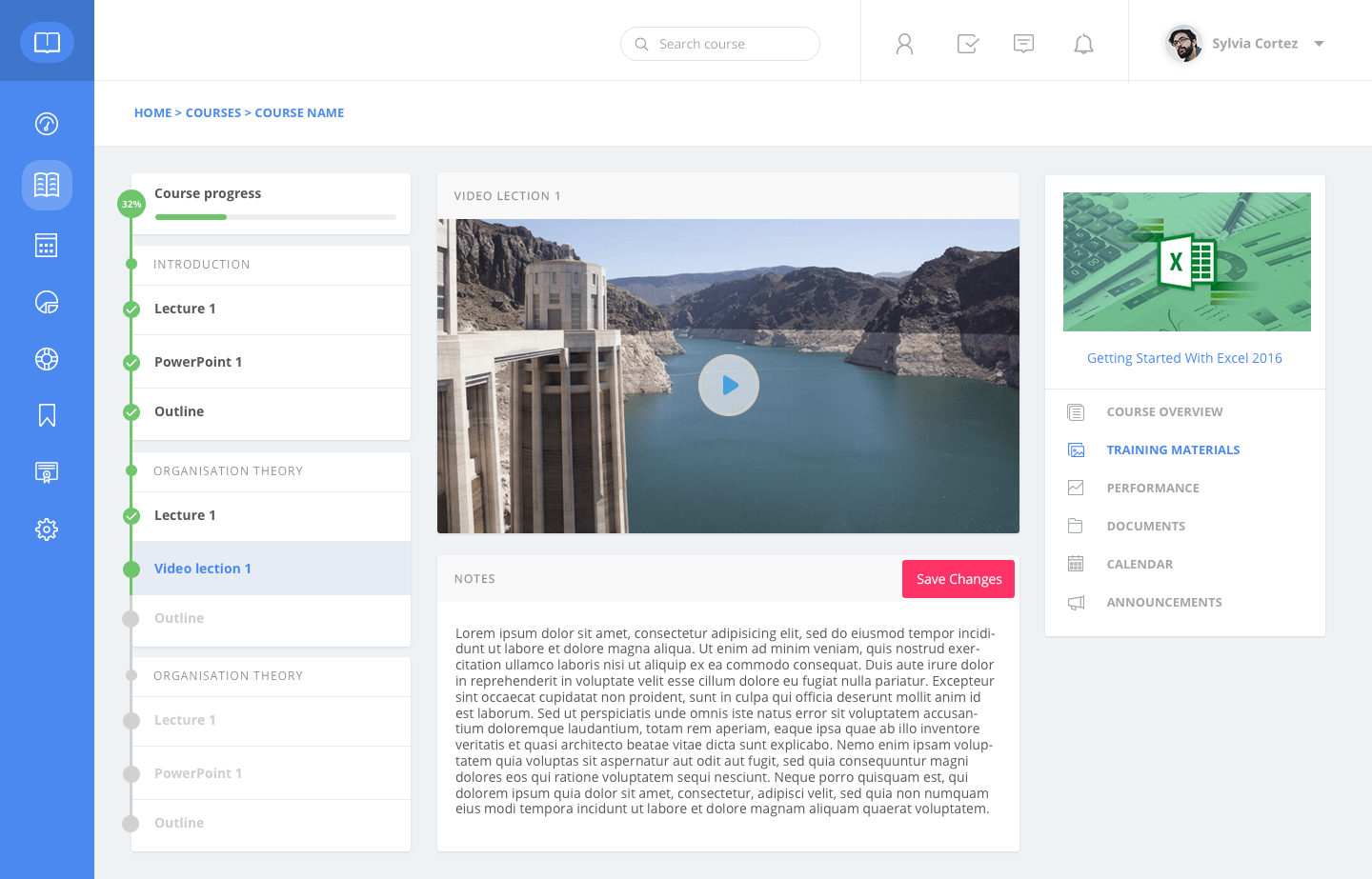1372x879 pixels.
Task: Click the green checkmark beside Introduction Outline
Action: coord(131,412)
